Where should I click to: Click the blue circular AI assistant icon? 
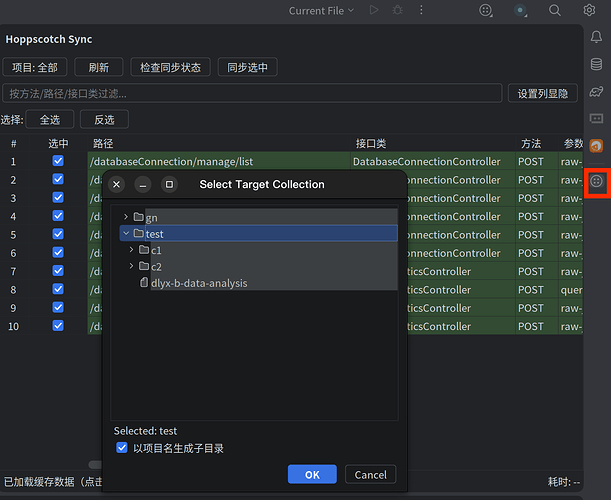coord(520,10)
